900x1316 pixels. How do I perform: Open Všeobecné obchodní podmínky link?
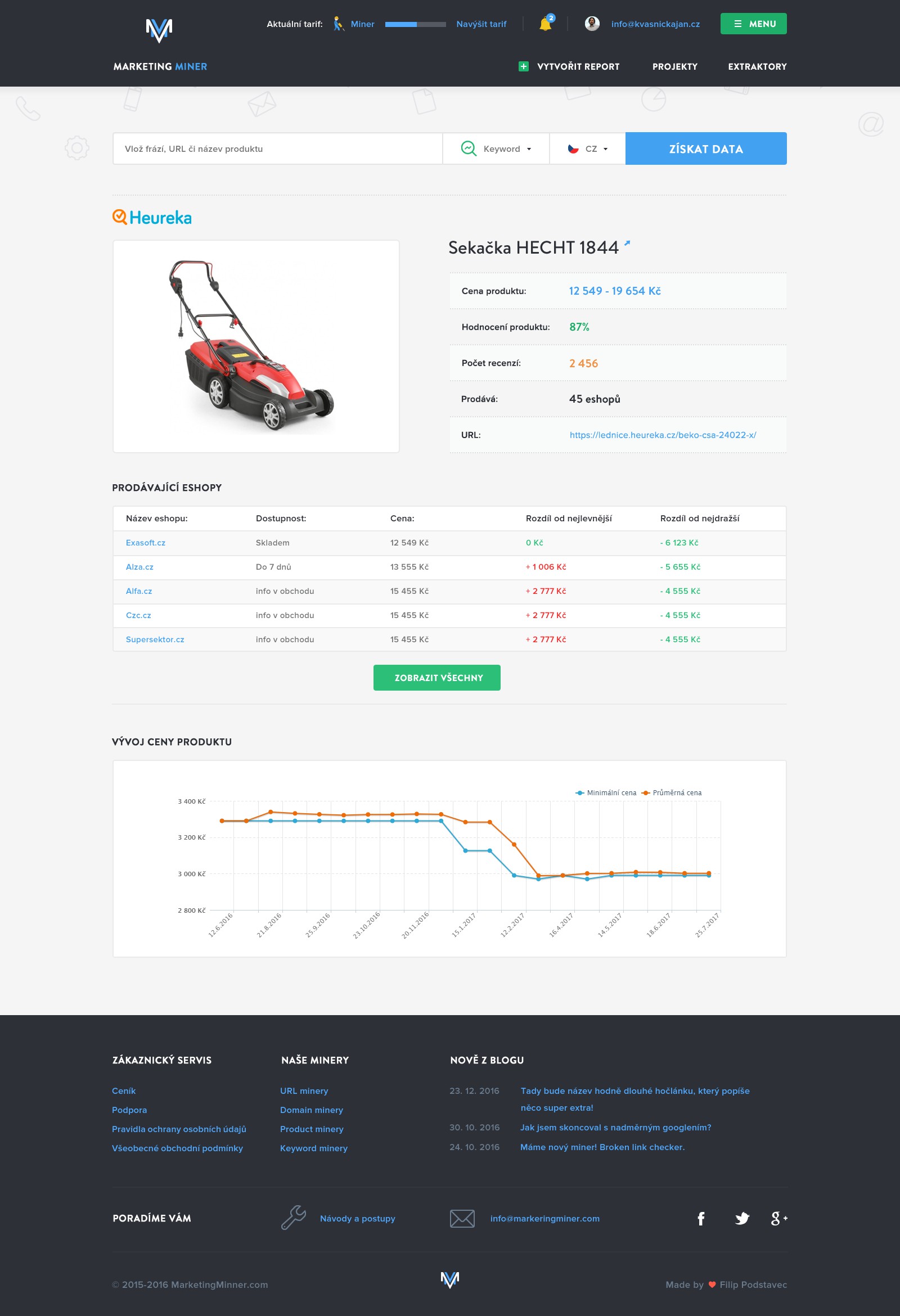[177, 1148]
